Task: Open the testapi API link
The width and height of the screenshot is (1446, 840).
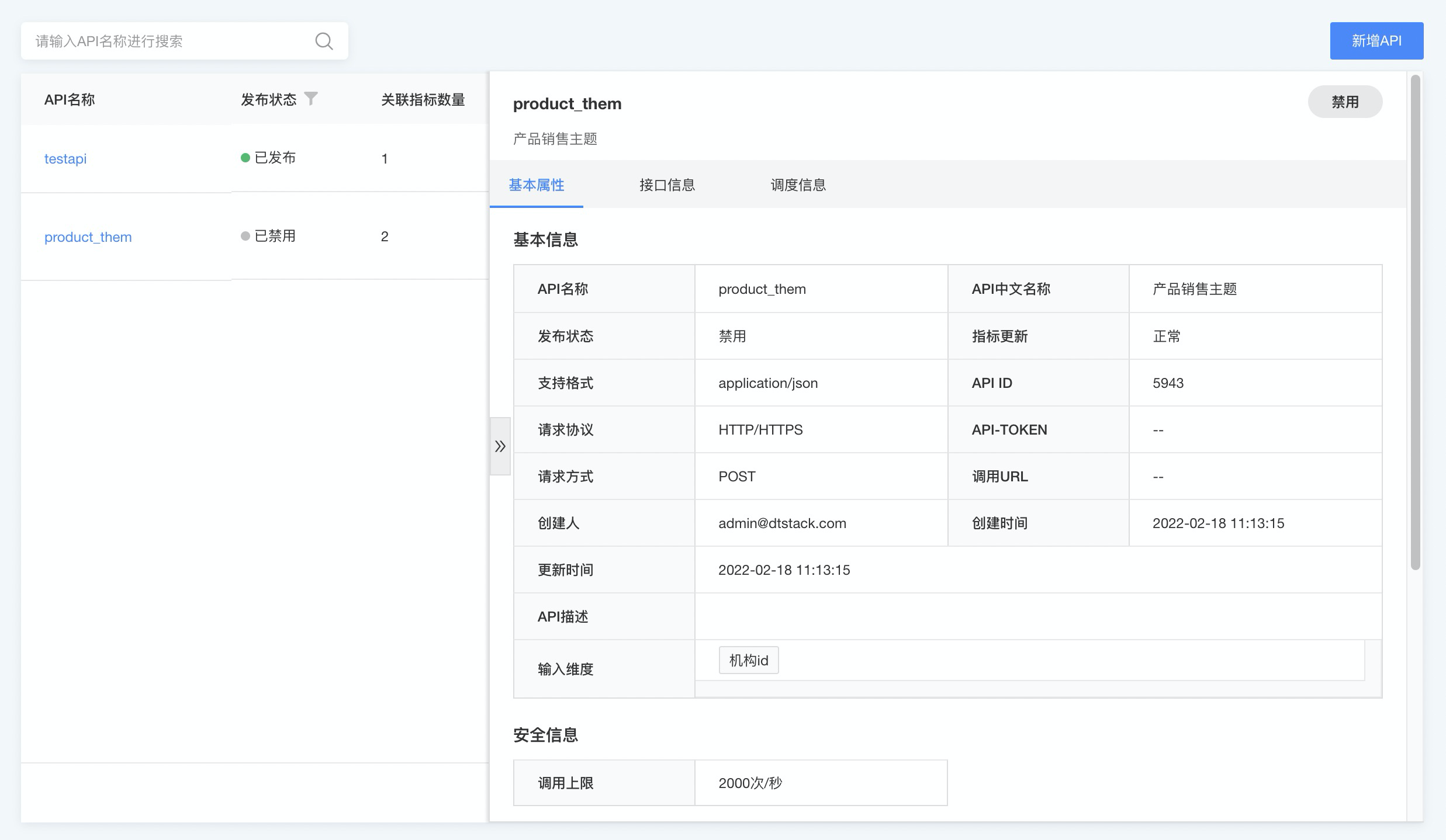Action: pos(65,158)
